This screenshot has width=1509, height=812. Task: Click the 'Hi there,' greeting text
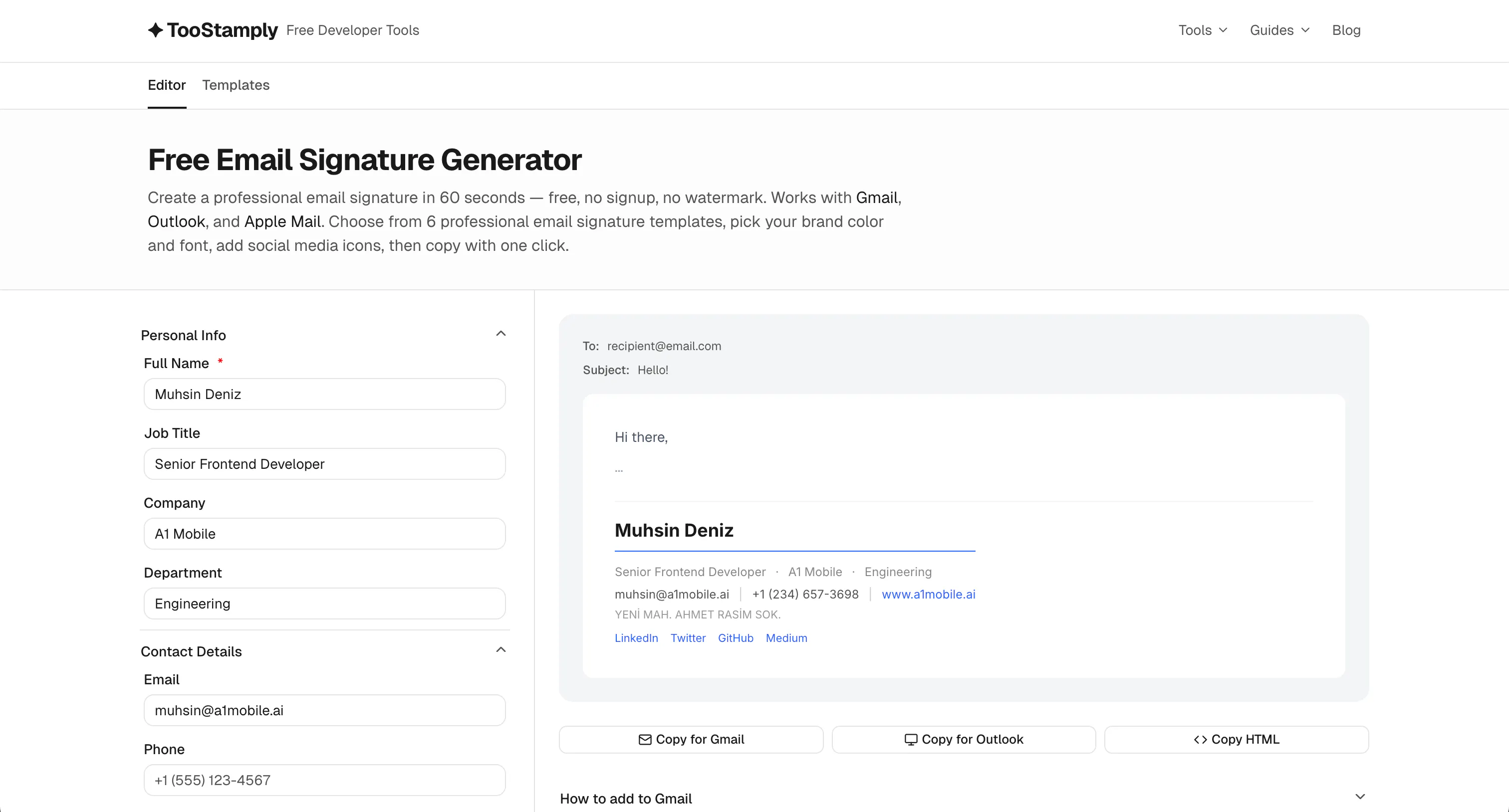click(641, 437)
